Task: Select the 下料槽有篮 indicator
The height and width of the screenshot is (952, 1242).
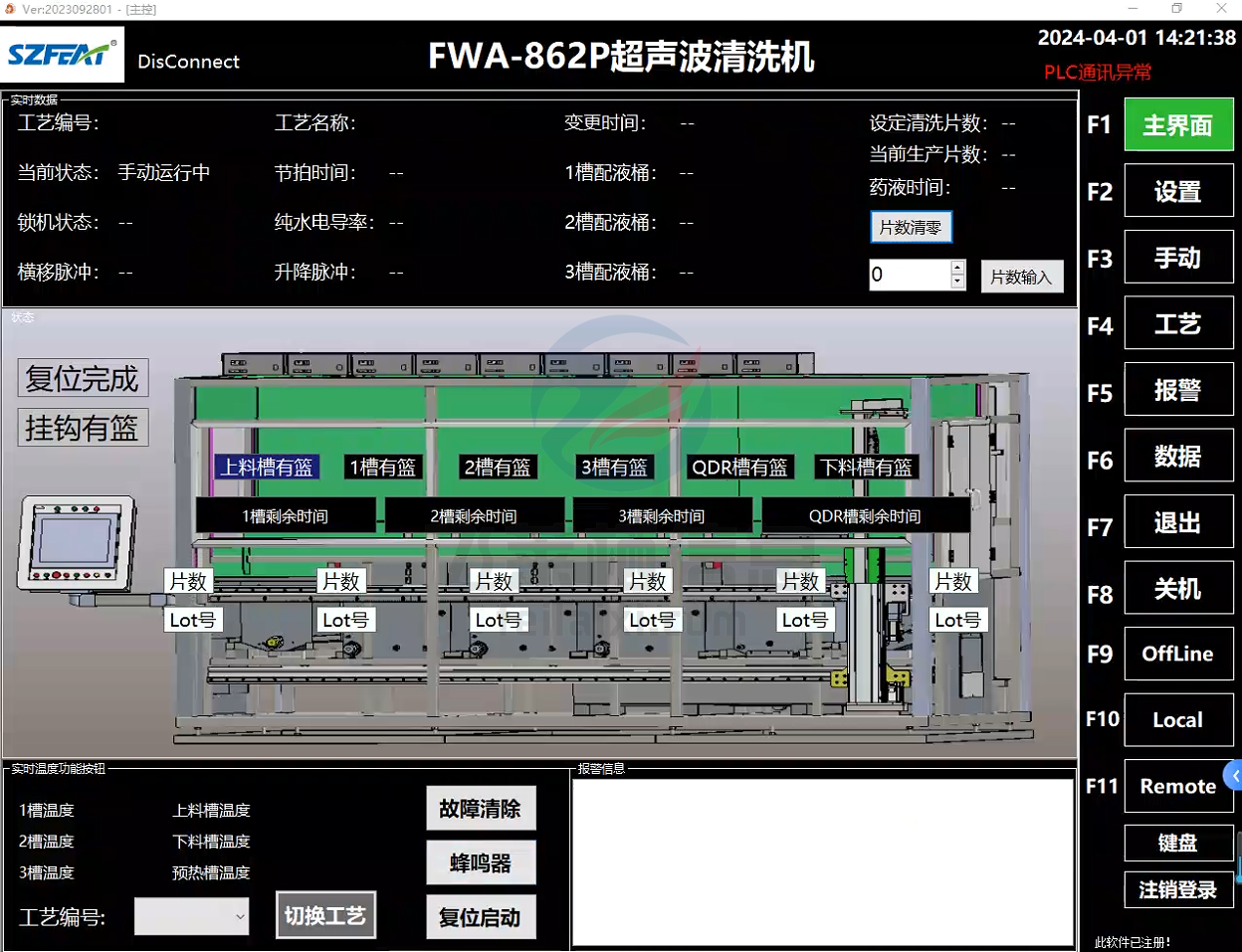Action: pyautogui.click(x=866, y=467)
